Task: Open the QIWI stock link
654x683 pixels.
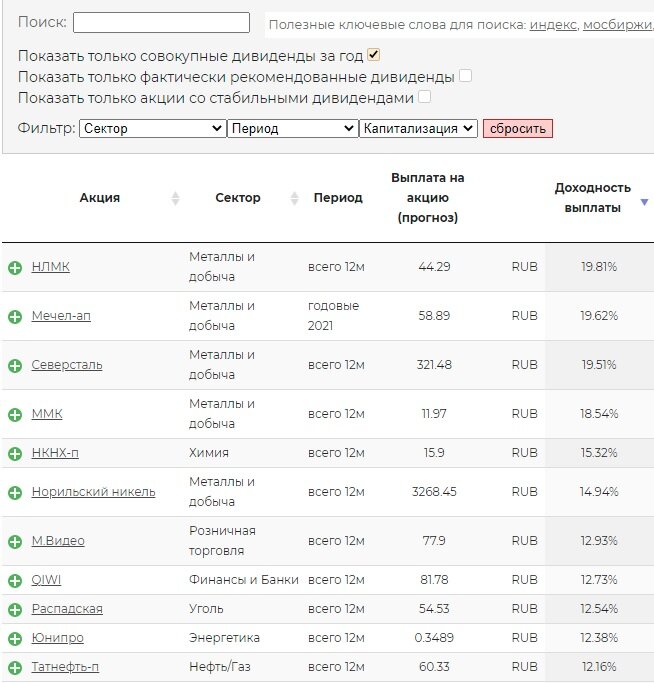Action: pyautogui.click(x=46, y=580)
